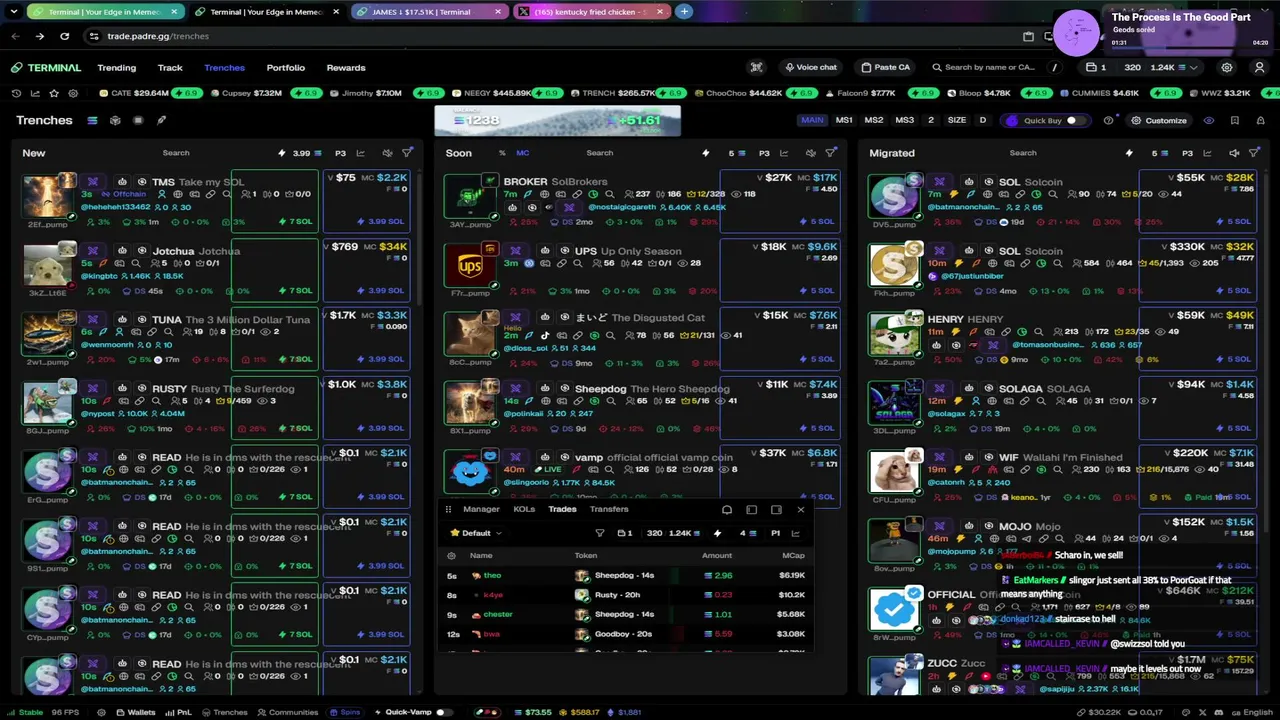
Task: Mute sound alerts in the New column
Action: pos(387,153)
